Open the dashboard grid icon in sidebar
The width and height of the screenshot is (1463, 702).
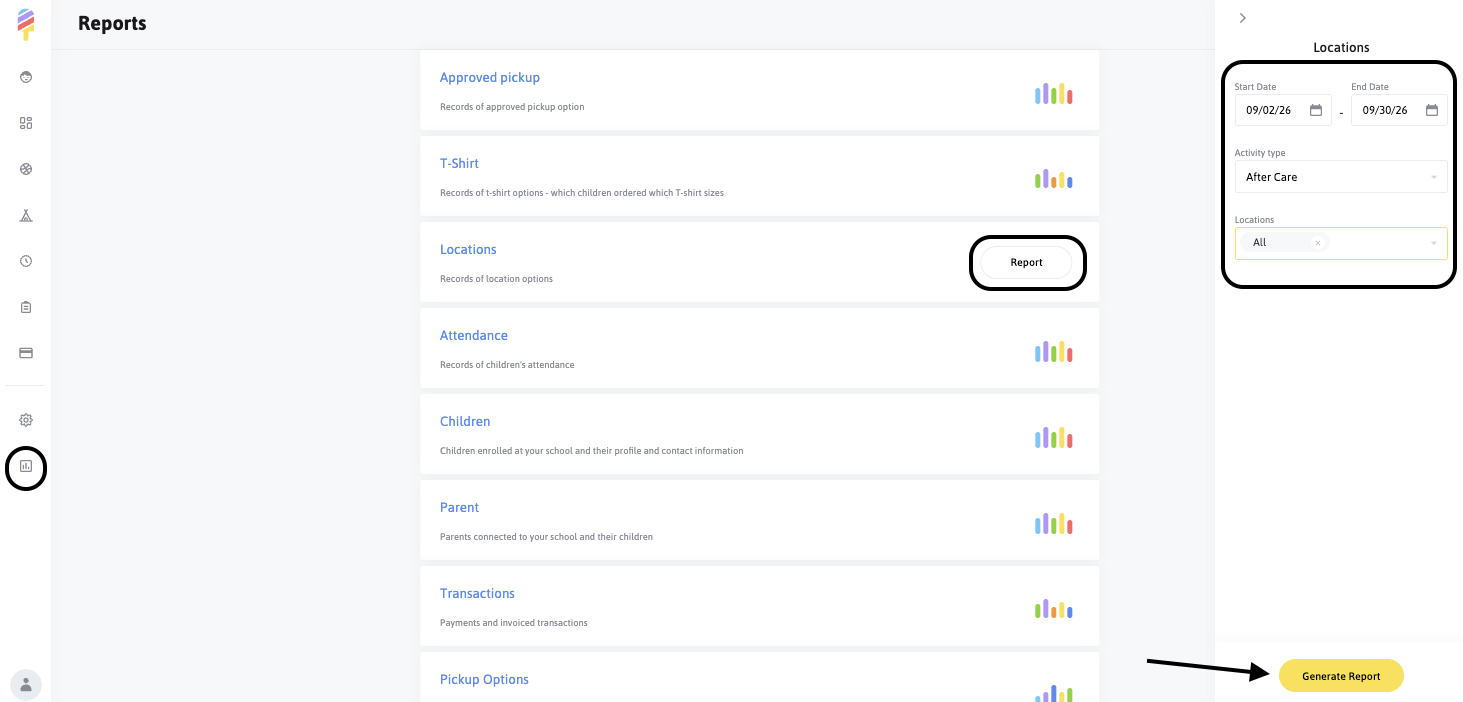(26, 123)
